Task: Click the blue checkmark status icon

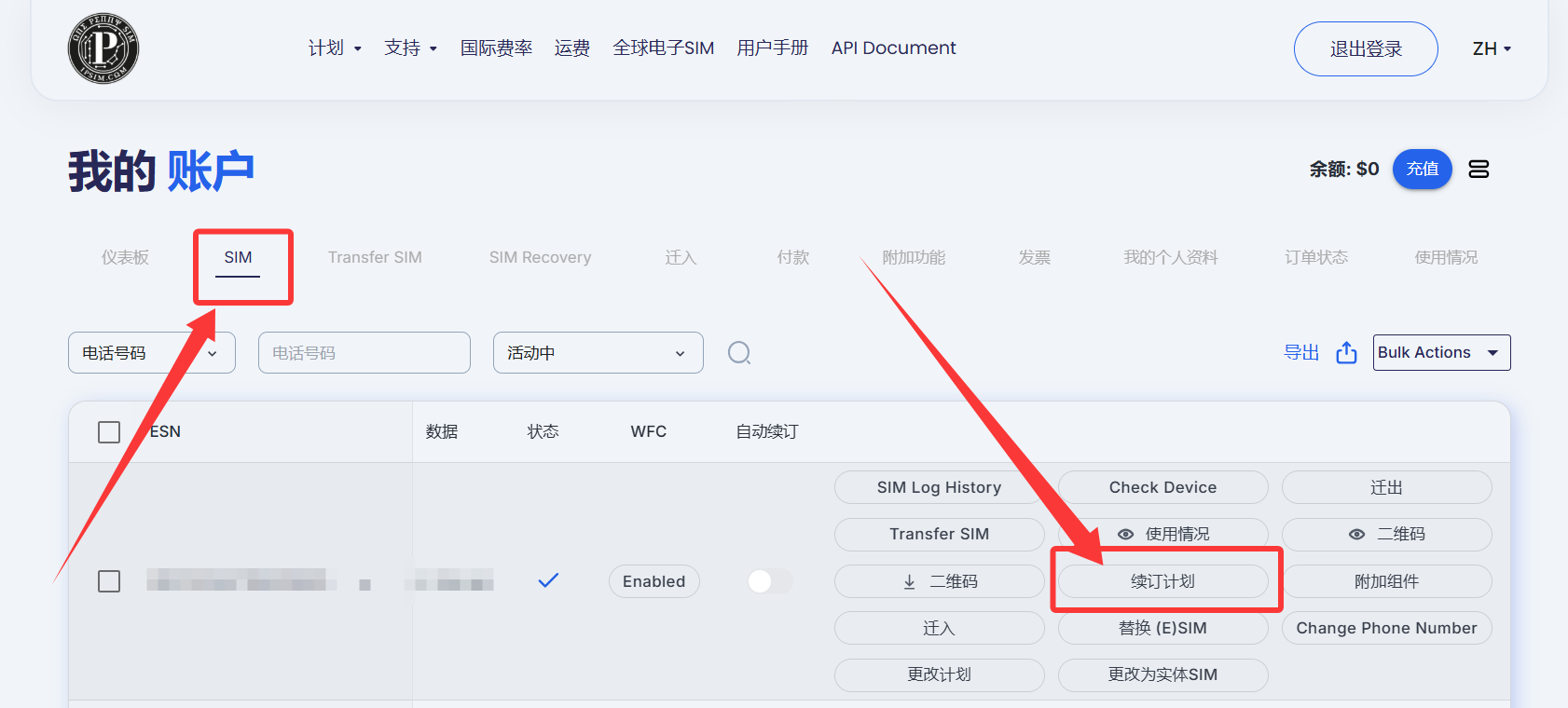Action: (x=548, y=580)
